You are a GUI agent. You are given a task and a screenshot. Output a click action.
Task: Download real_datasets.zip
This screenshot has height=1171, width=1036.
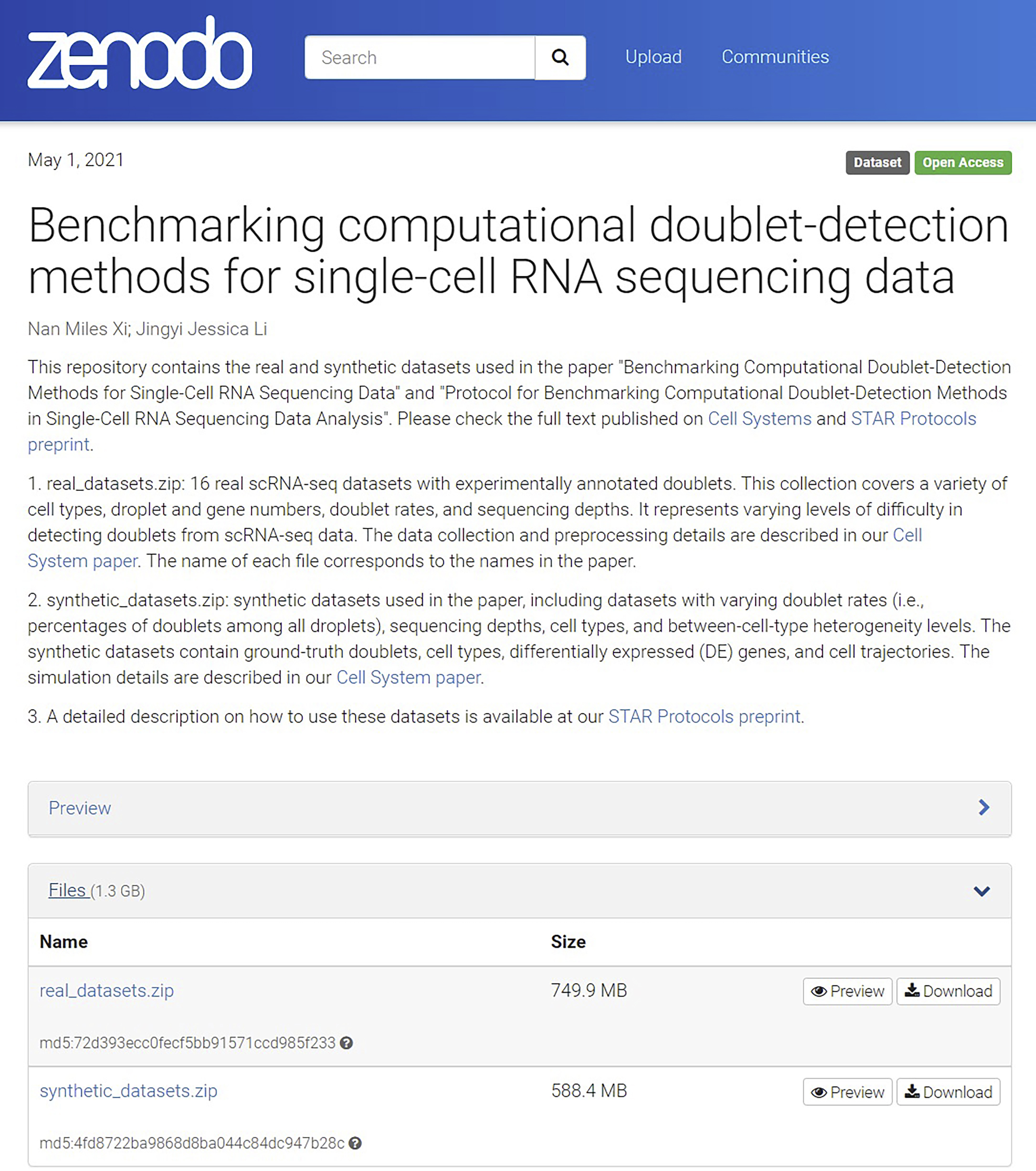tap(948, 991)
